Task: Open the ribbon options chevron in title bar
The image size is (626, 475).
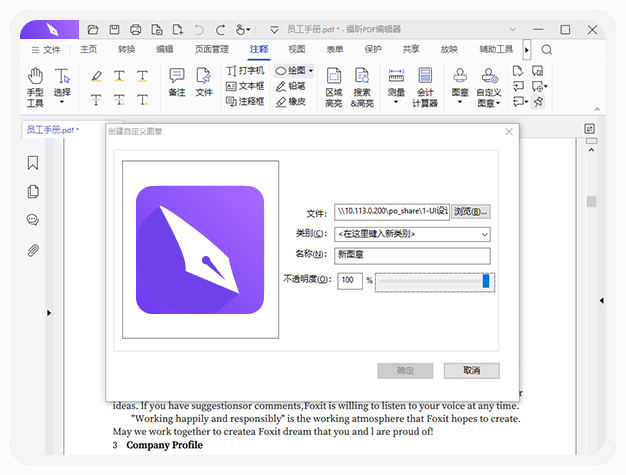Action: pyautogui.click(x=513, y=30)
